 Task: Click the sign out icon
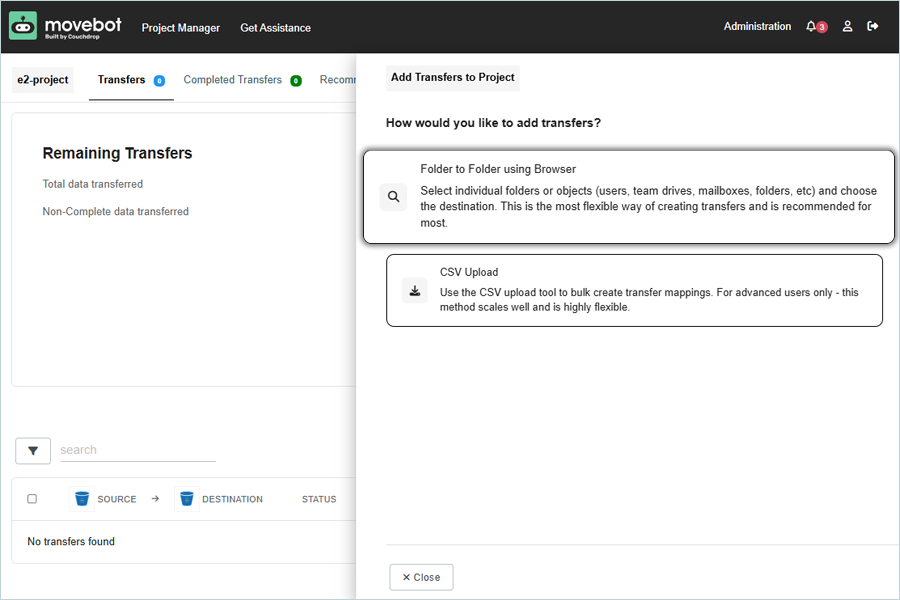point(873,27)
